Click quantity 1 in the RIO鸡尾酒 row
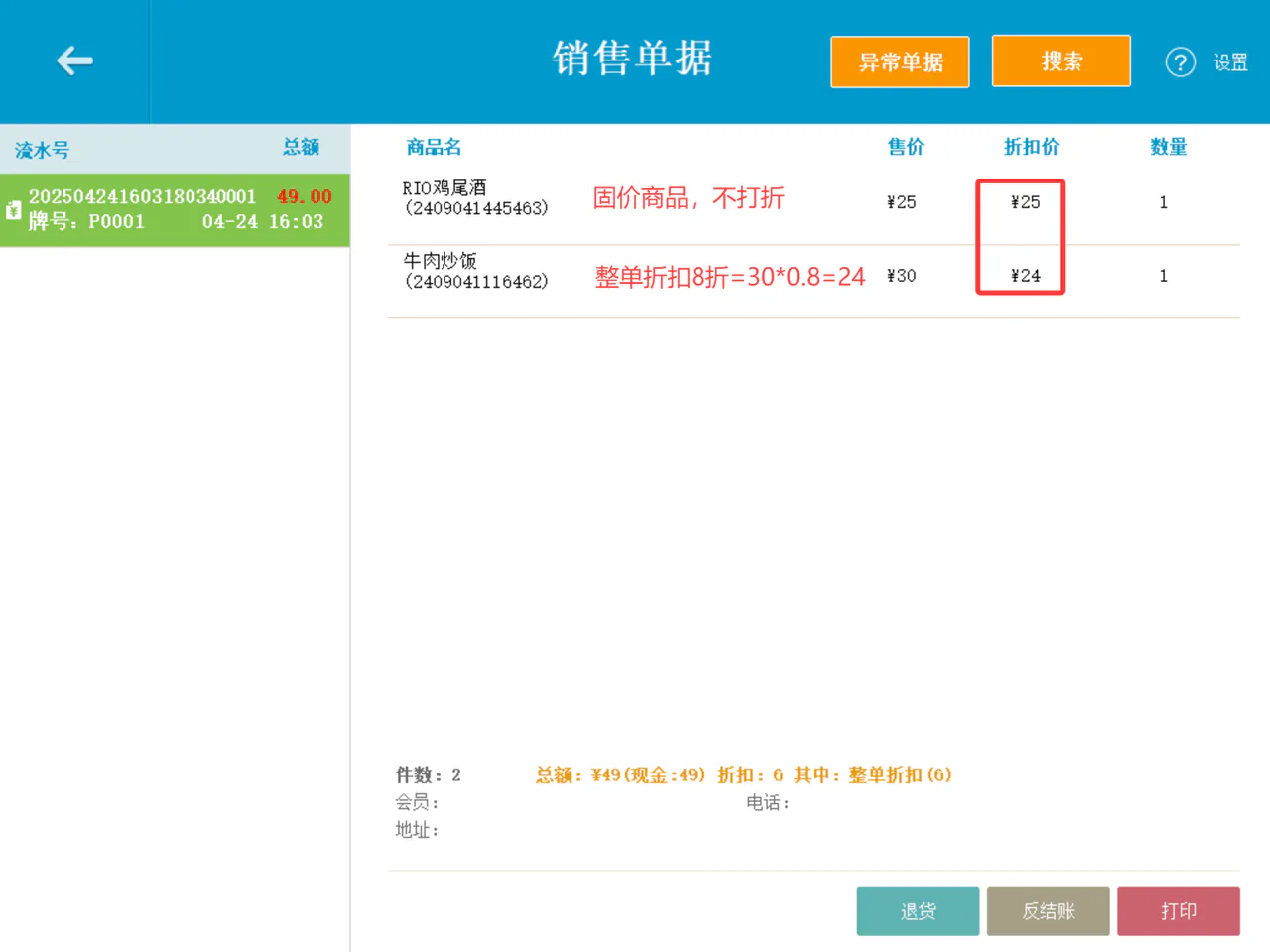Viewport: 1270px width, 952px height. pyautogui.click(x=1164, y=202)
